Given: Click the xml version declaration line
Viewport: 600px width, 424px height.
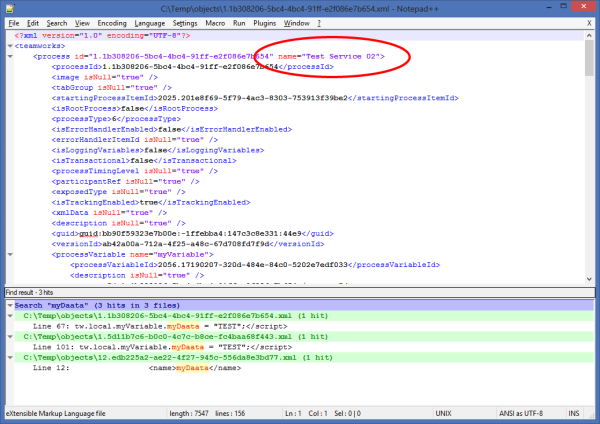Looking at the screenshot, I should [x=102, y=36].
